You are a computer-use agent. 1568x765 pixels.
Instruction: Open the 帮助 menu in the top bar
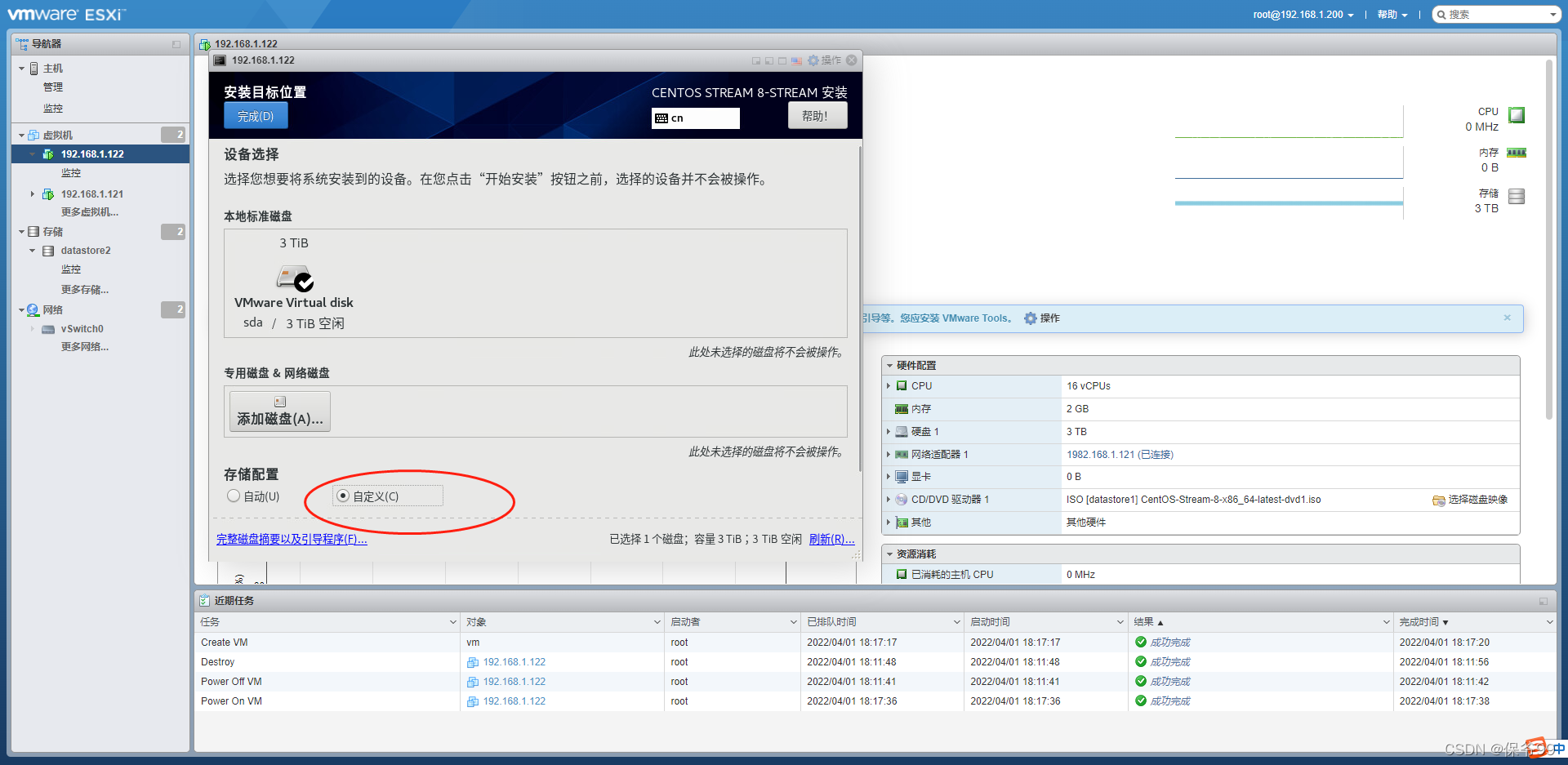1392,15
